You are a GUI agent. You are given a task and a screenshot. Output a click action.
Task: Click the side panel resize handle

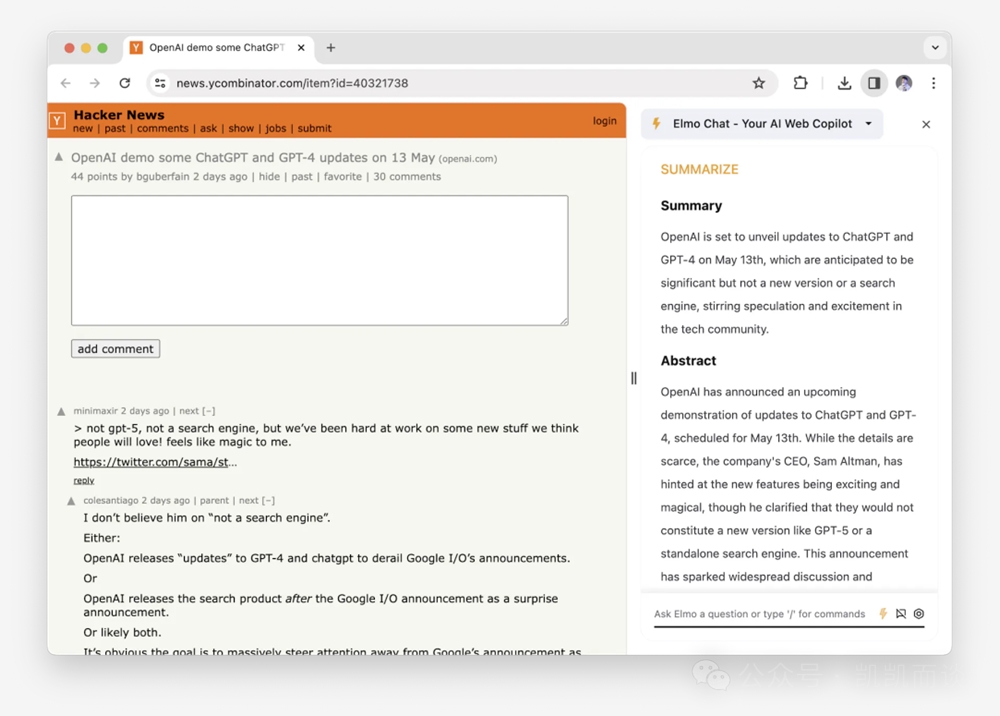pyautogui.click(x=633, y=378)
